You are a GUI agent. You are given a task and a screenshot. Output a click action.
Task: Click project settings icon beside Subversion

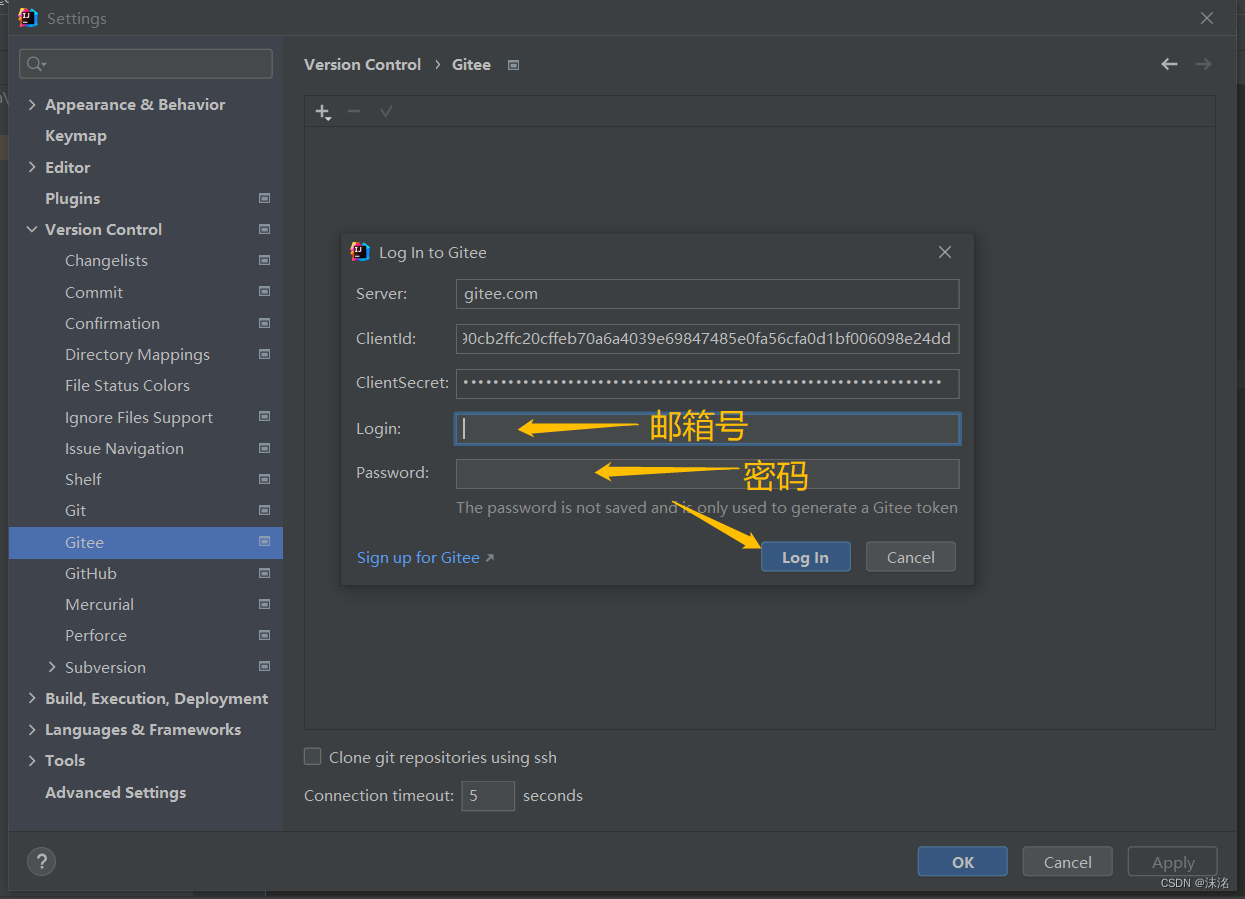[x=264, y=667]
